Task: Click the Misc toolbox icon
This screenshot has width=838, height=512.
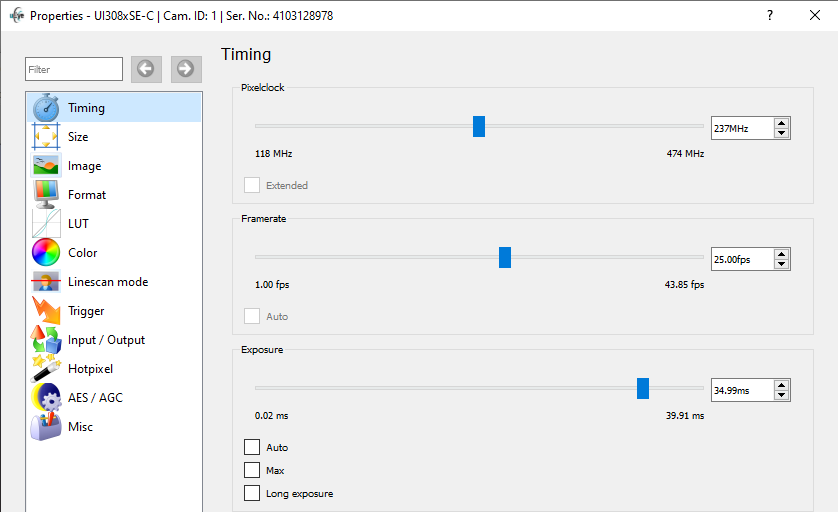Action: click(x=46, y=426)
